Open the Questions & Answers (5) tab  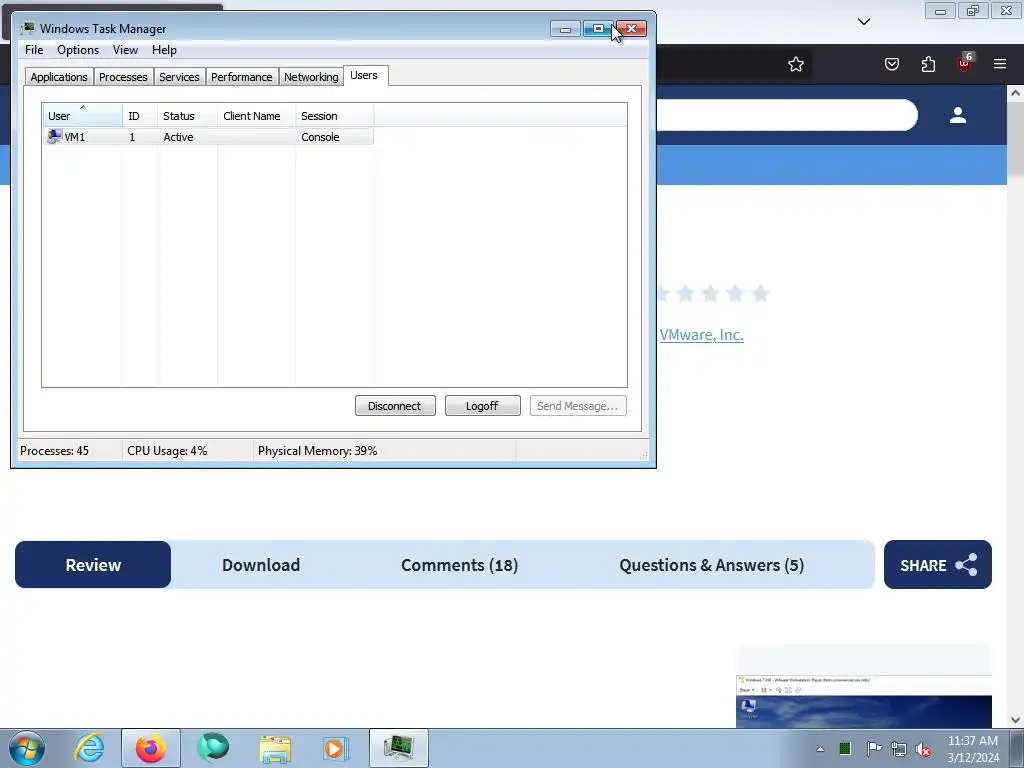point(712,565)
